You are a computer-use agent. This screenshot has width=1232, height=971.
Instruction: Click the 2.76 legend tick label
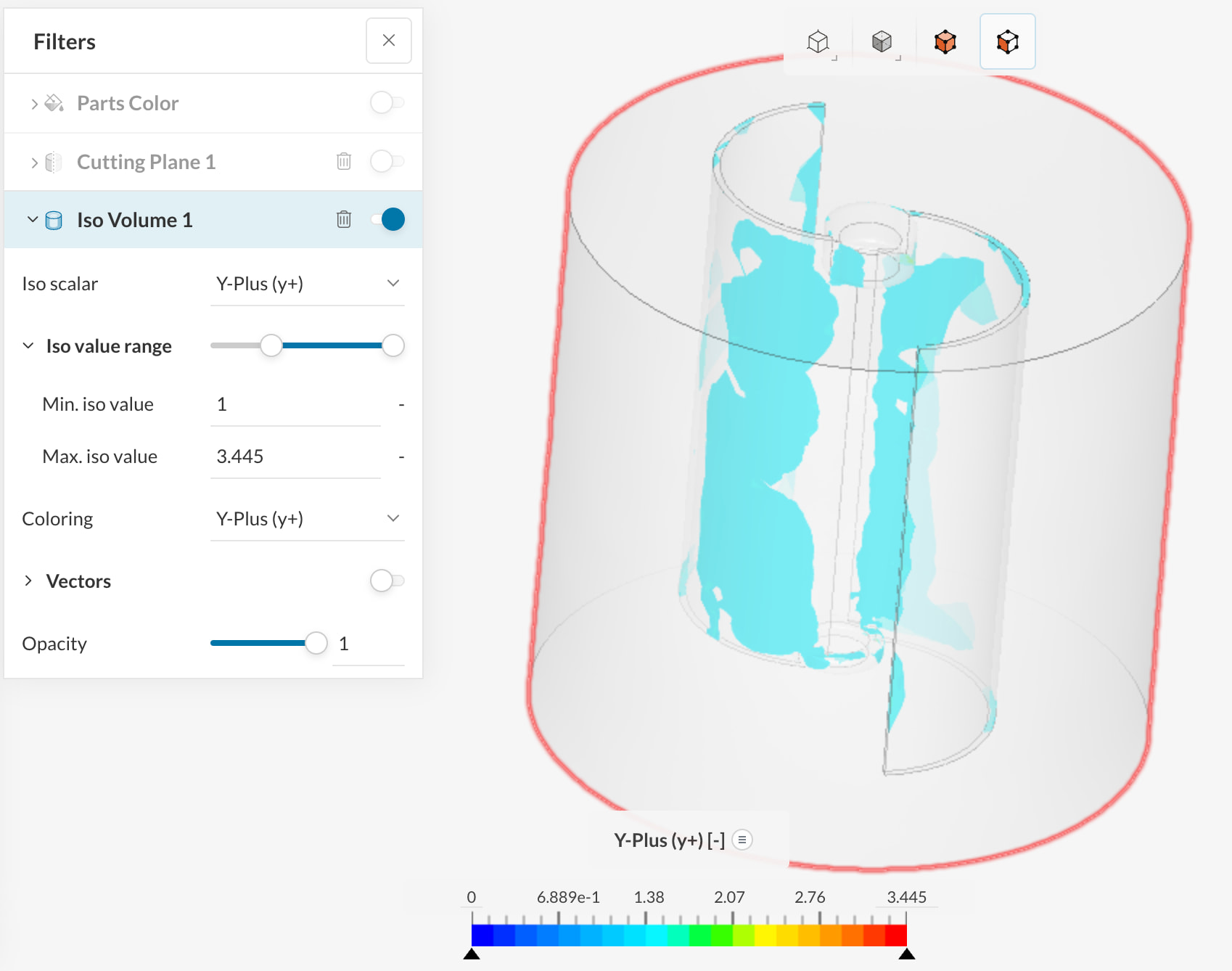pyautogui.click(x=810, y=897)
